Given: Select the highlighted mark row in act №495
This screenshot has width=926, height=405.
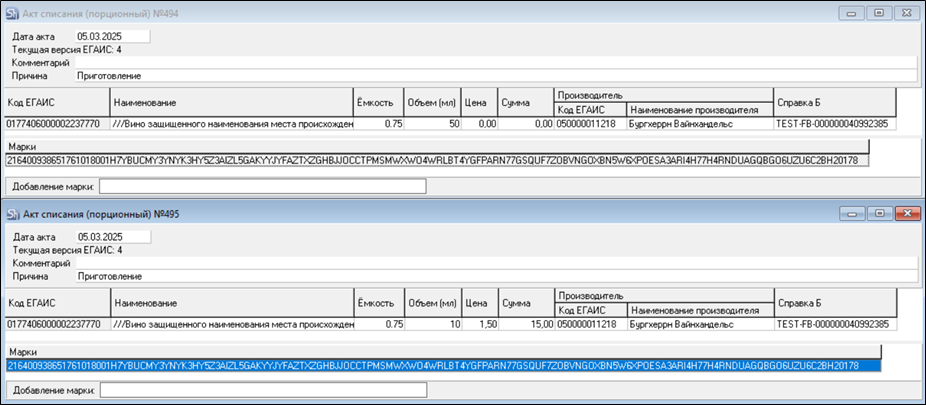Looking at the screenshot, I should coord(440,366).
